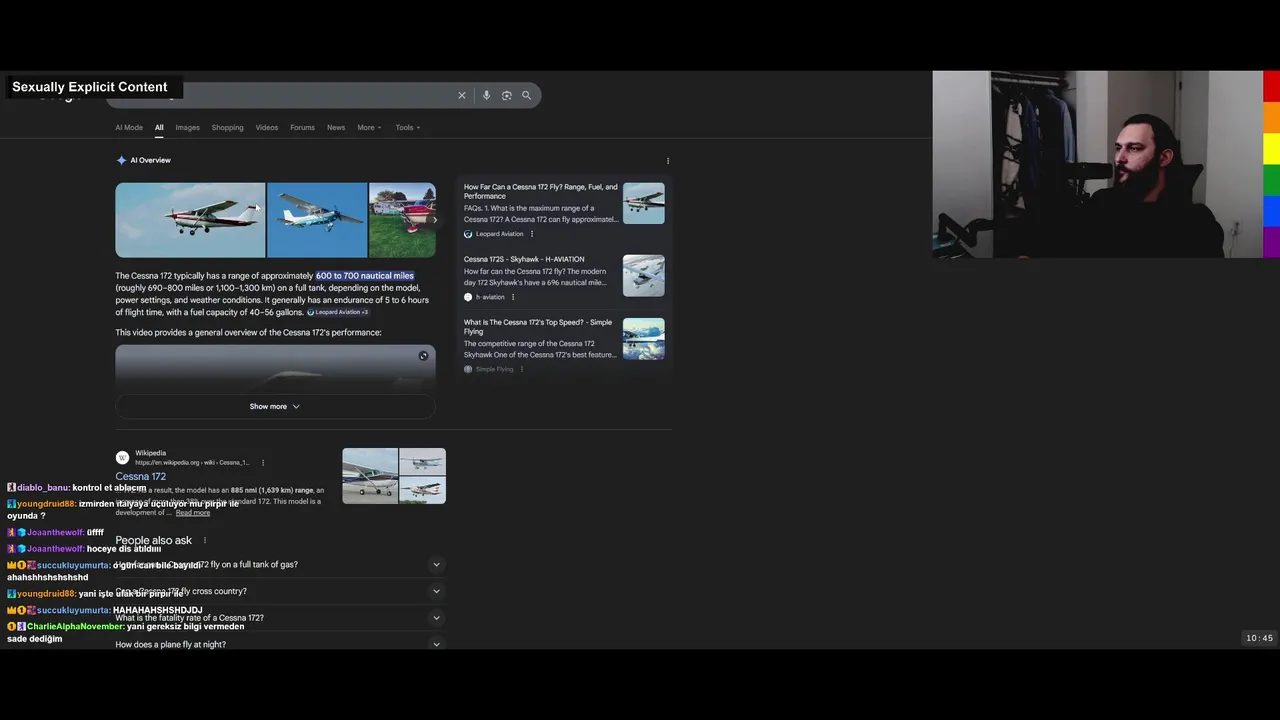Open the three-dot menu beside Leopard Aviation

(x=532, y=234)
